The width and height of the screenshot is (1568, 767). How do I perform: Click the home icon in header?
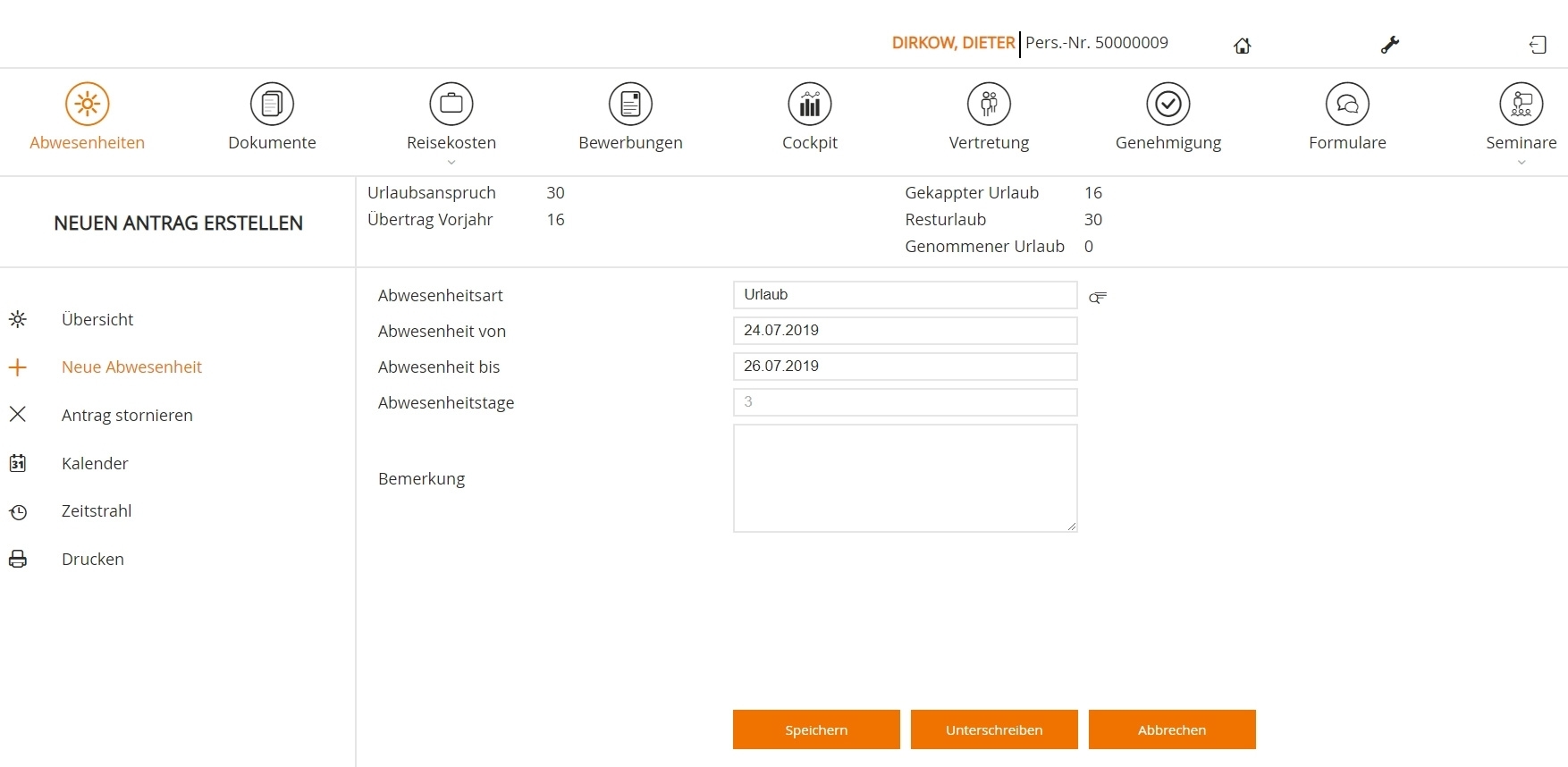1242,46
